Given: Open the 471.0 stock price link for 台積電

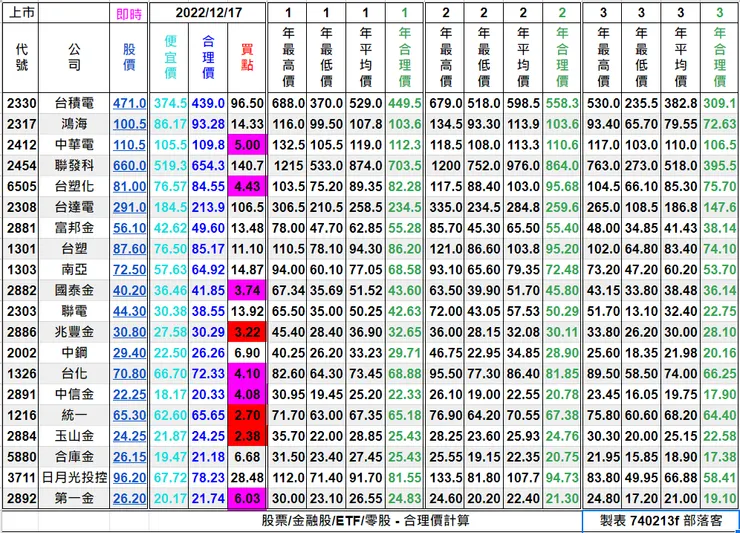Looking at the screenshot, I should pos(129,103).
